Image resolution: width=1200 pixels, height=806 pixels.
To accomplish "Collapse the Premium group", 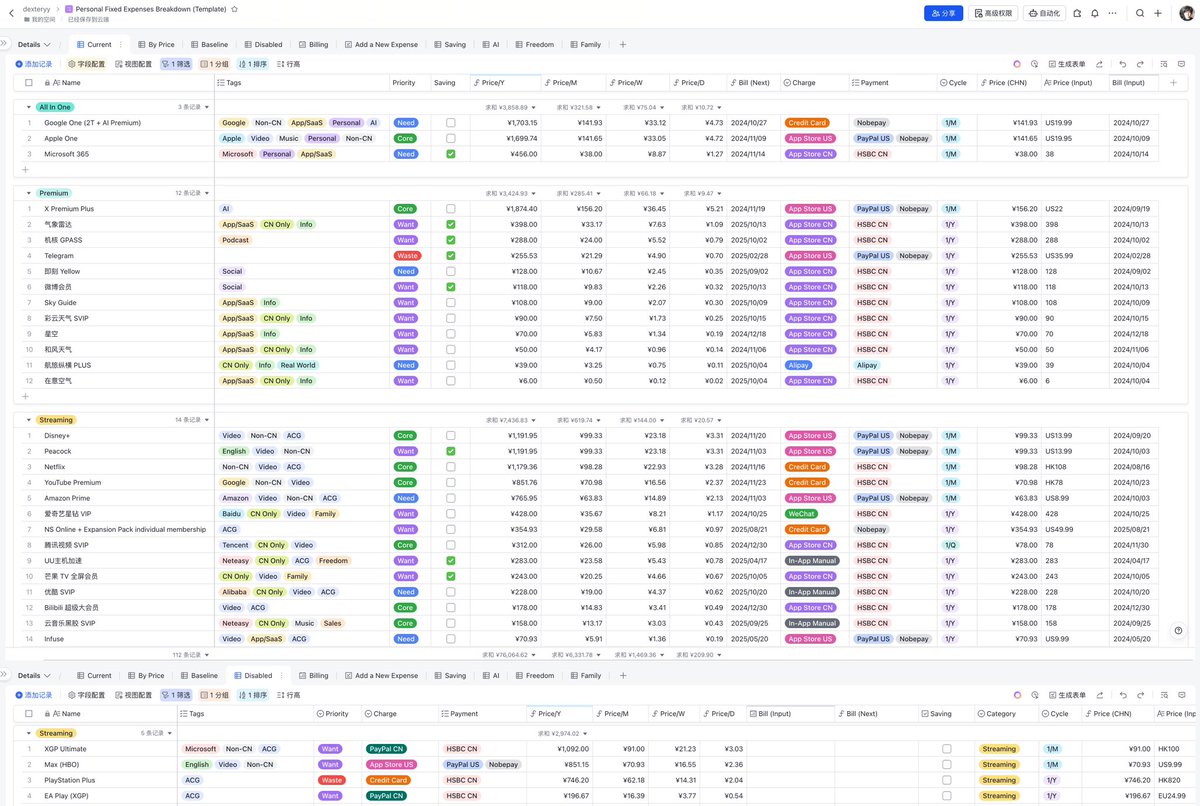I will [29, 193].
